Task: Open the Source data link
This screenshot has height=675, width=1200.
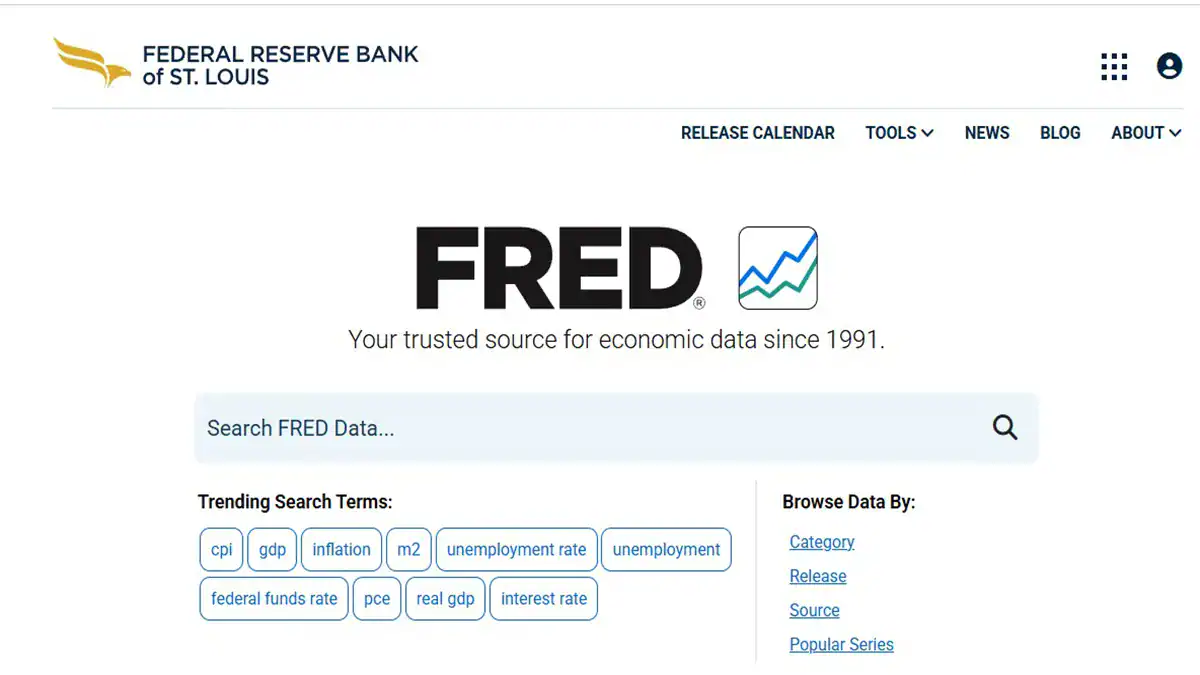Action: [x=813, y=610]
